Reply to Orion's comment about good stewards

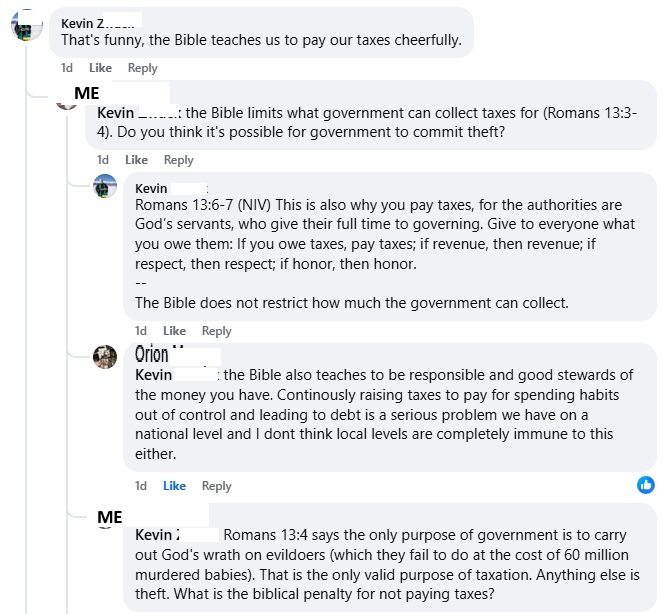(x=216, y=486)
